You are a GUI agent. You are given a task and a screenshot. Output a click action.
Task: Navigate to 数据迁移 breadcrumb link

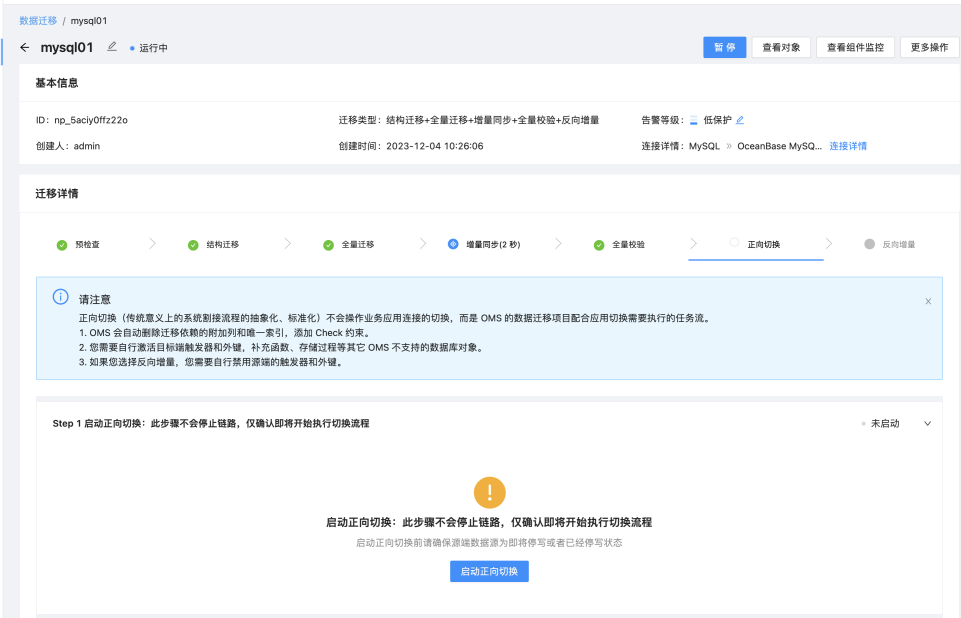tap(38, 20)
